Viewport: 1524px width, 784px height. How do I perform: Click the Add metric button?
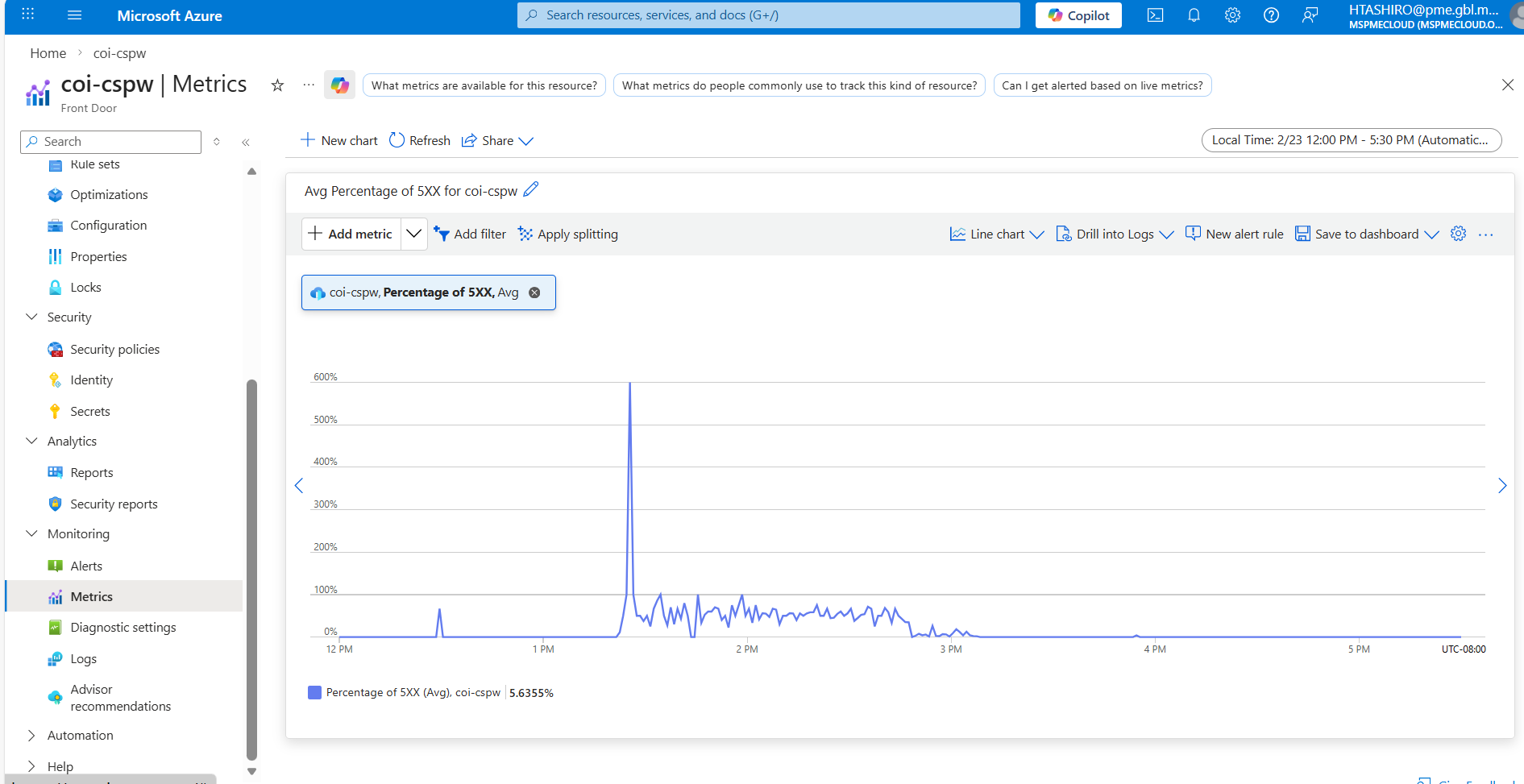pyautogui.click(x=351, y=234)
